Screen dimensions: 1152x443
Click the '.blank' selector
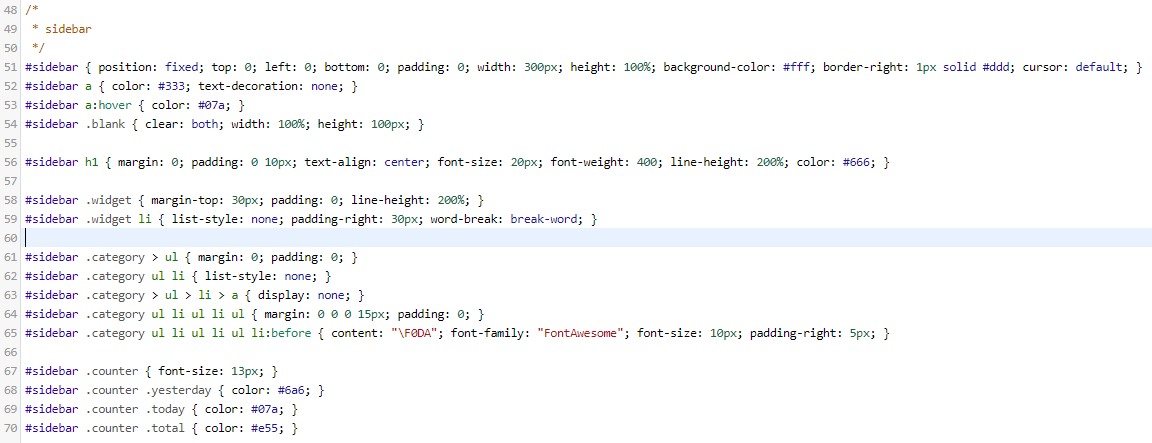pyautogui.click(x=103, y=124)
